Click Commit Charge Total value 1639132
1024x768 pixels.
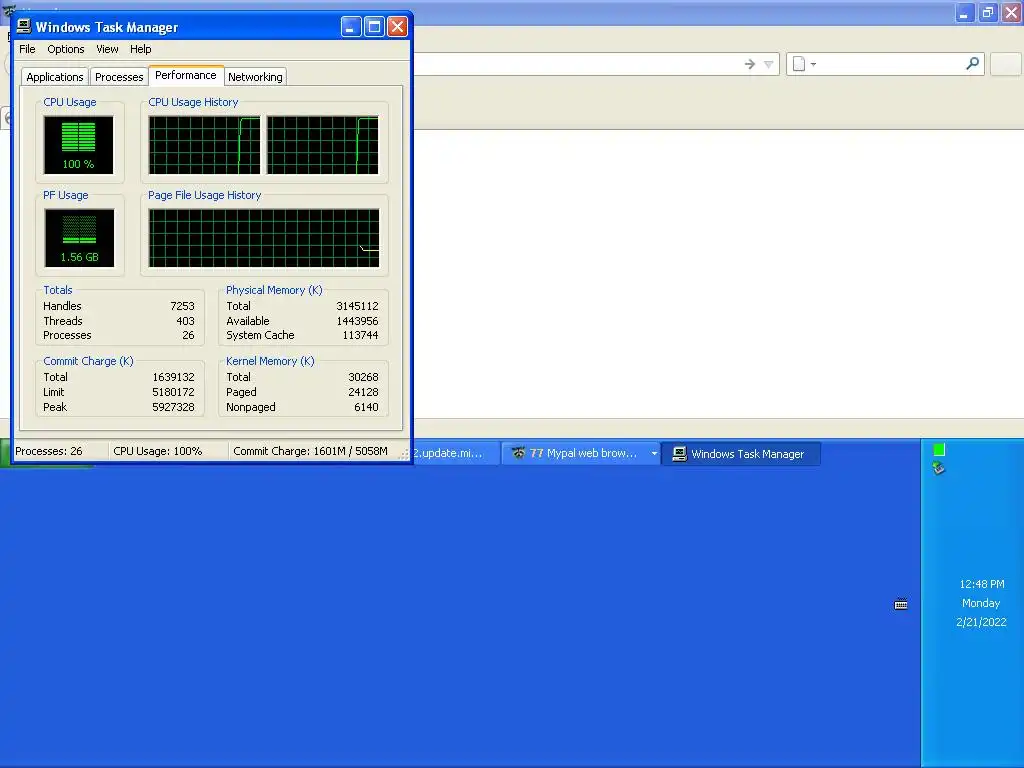tap(173, 377)
